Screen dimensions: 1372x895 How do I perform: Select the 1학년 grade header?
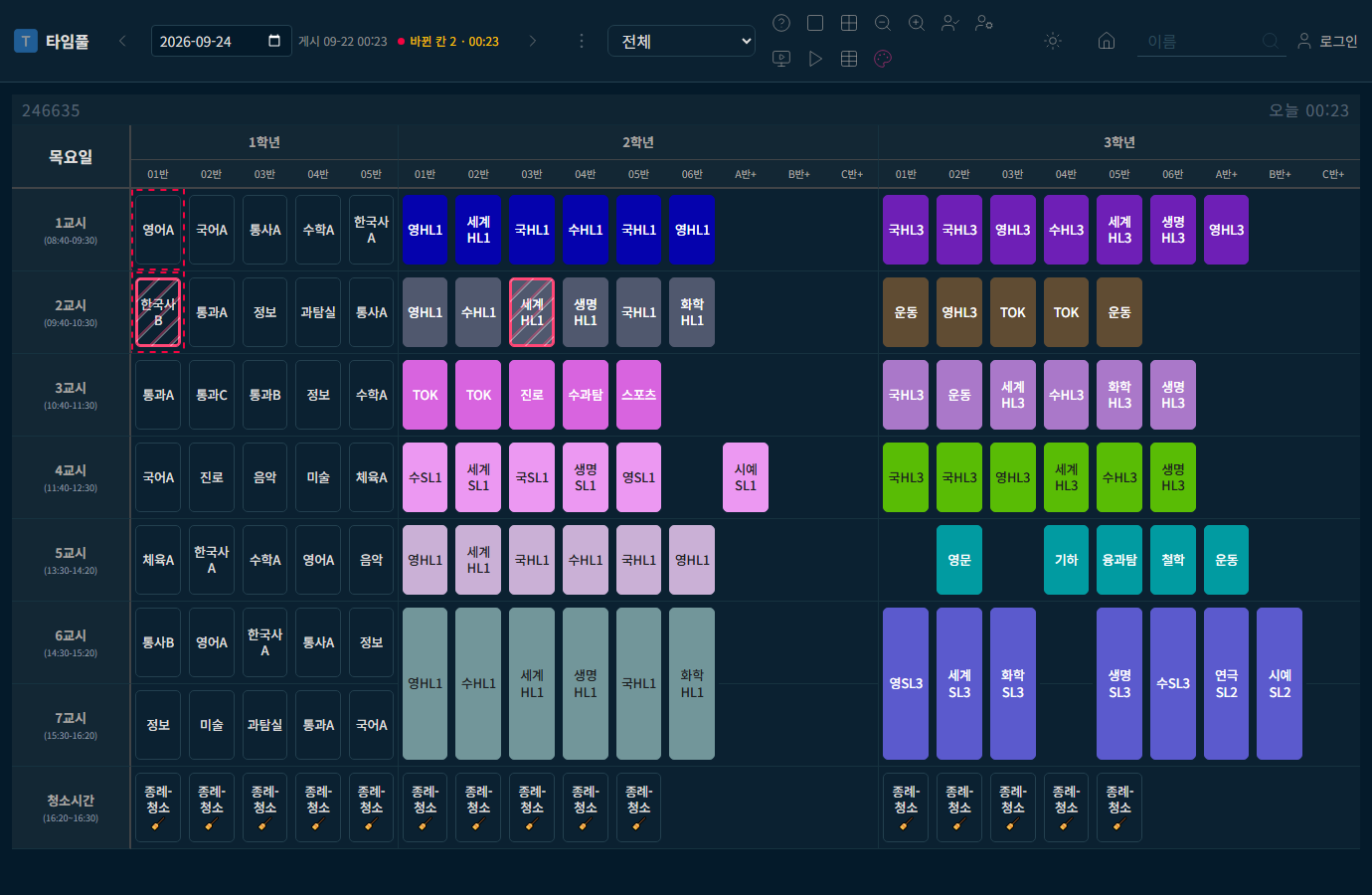pyautogui.click(x=264, y=142)
